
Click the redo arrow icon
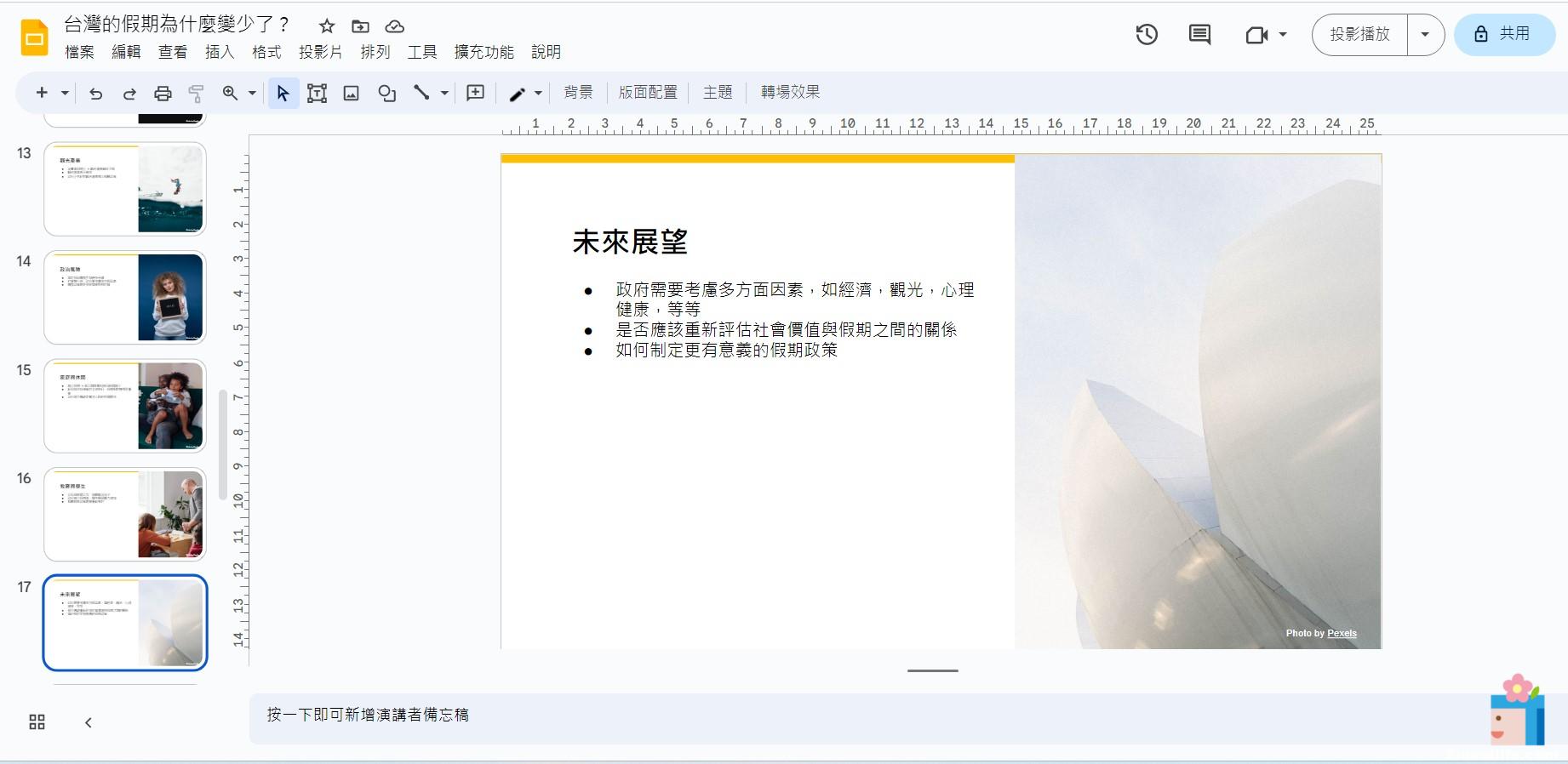pyautogui.click(x=129, y=93)
